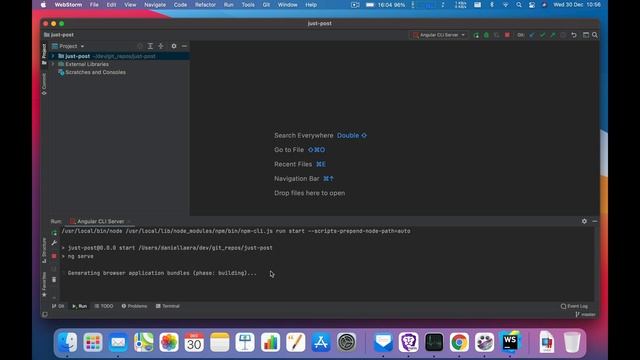Screen dimensions: 640x360
Task: Click the WebStorm app menu
Action: 68,5
